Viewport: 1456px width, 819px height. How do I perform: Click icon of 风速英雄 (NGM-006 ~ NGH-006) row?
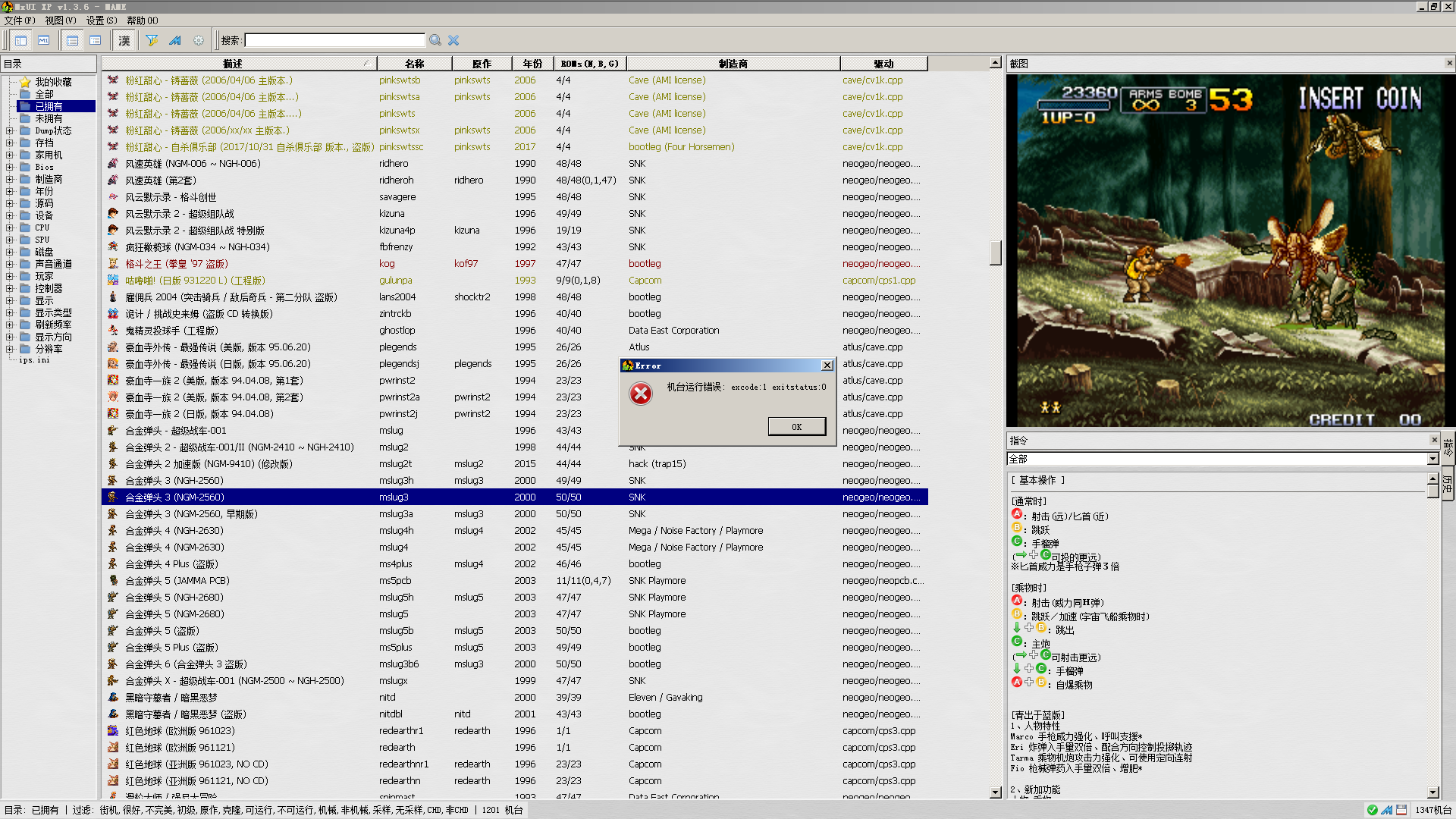point(113,164)
